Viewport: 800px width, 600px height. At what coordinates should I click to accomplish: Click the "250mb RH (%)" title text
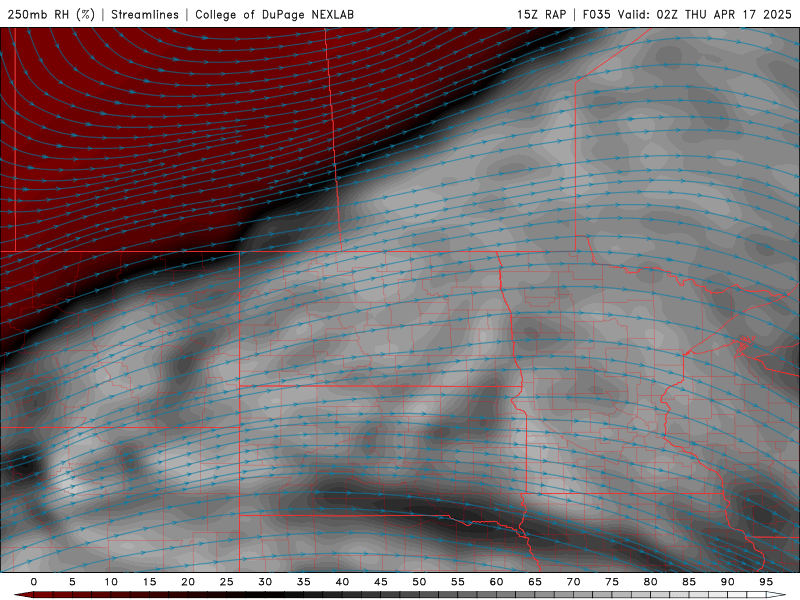tap(51, 14)
